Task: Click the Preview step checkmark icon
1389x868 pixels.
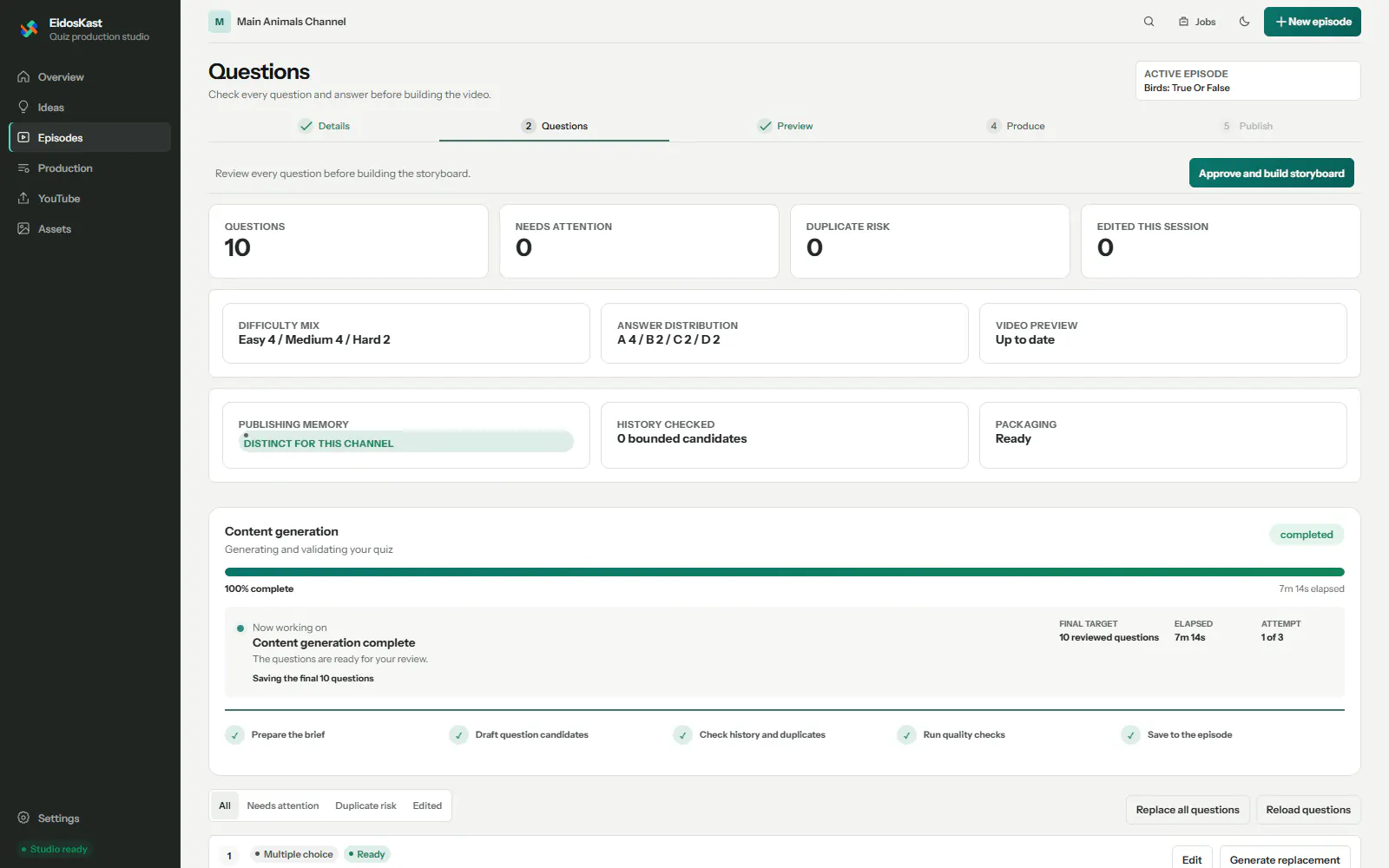Action: coord(765,126)
